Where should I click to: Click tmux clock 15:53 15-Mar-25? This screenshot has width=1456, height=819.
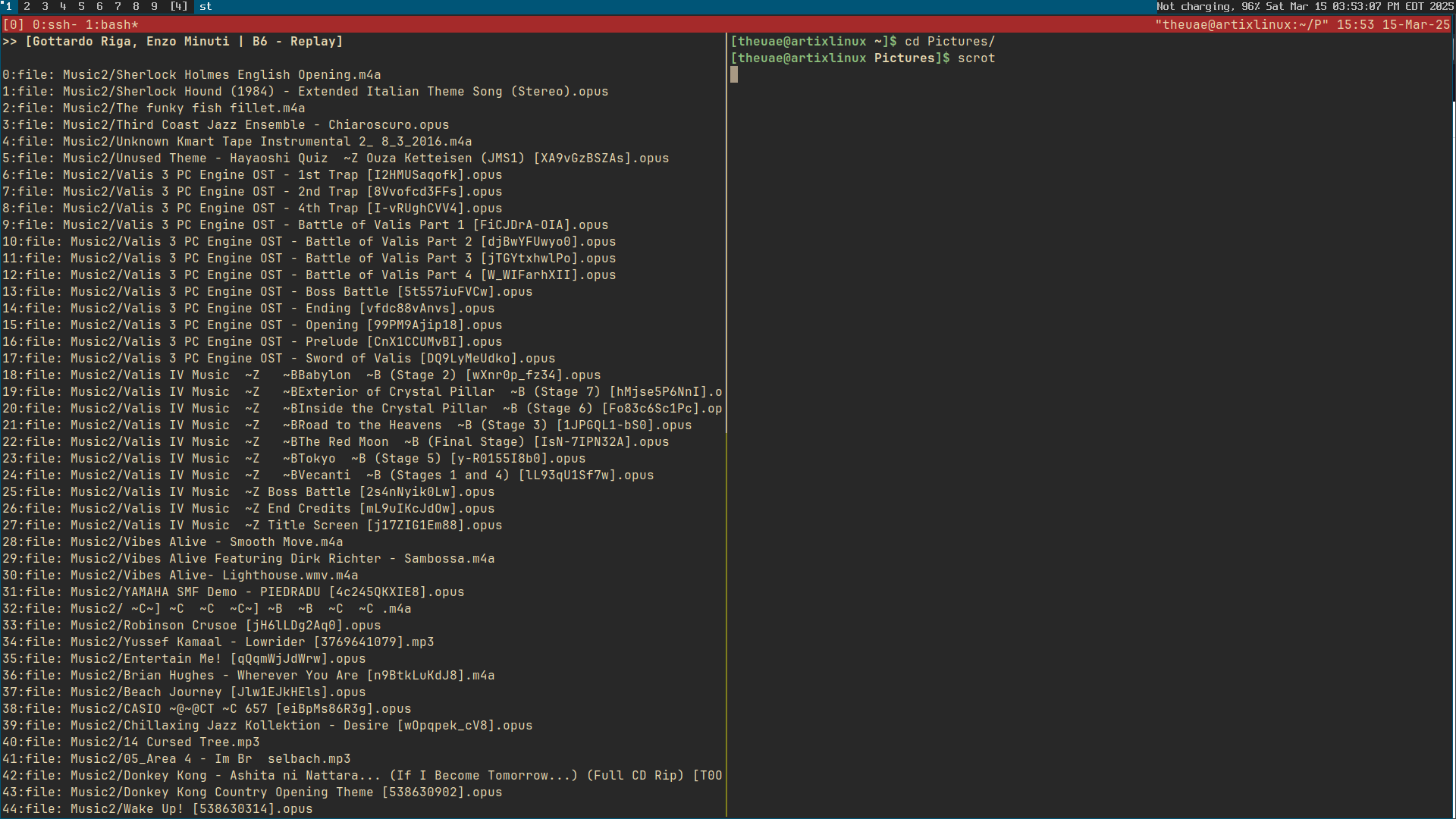coord(1393,25)
